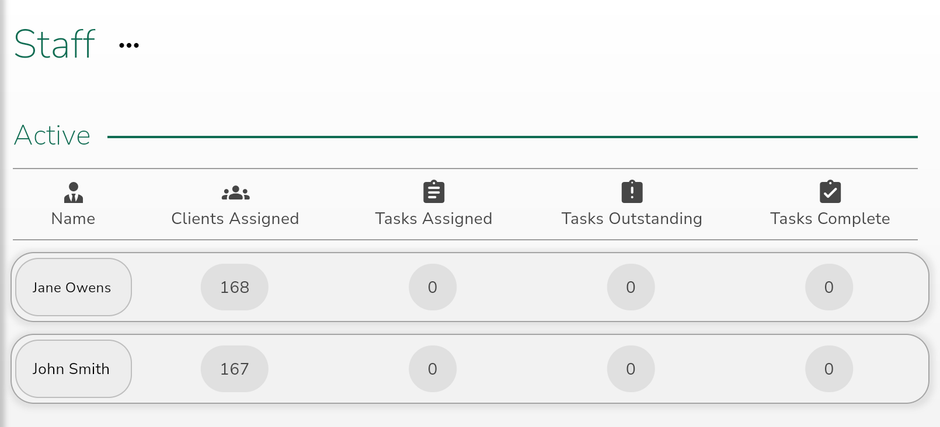
Task: Click Jane Owens' Tasks Assigned count
Action: tap(433, 287)
